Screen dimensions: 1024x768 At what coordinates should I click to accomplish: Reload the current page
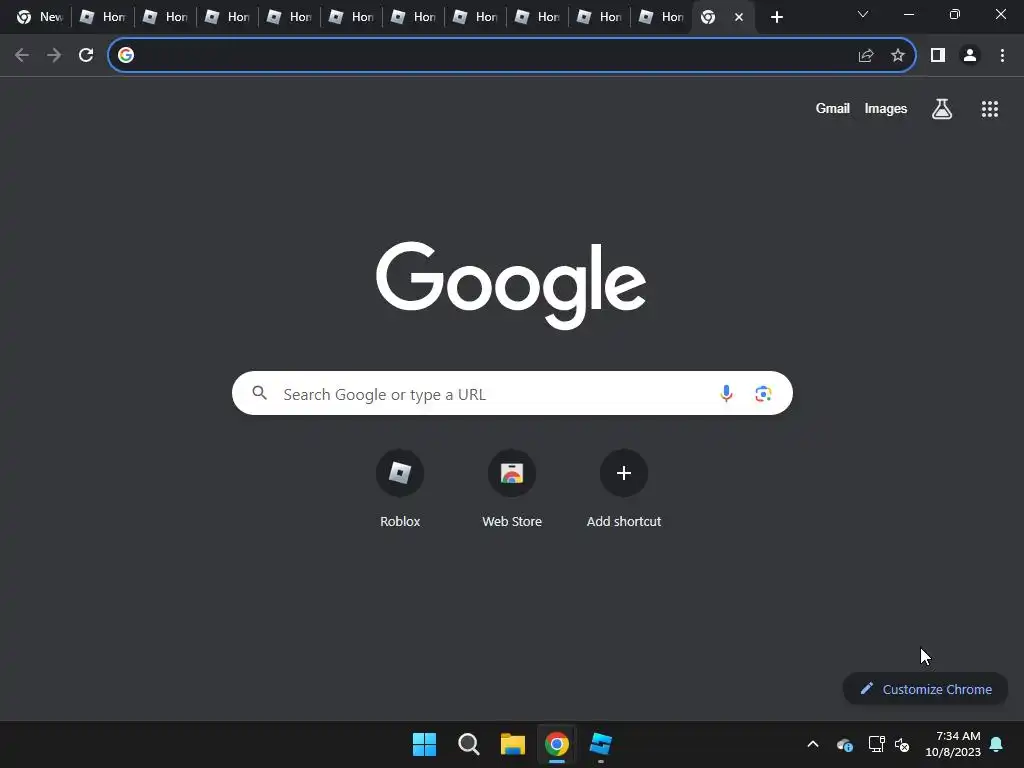tap(86, 56)
